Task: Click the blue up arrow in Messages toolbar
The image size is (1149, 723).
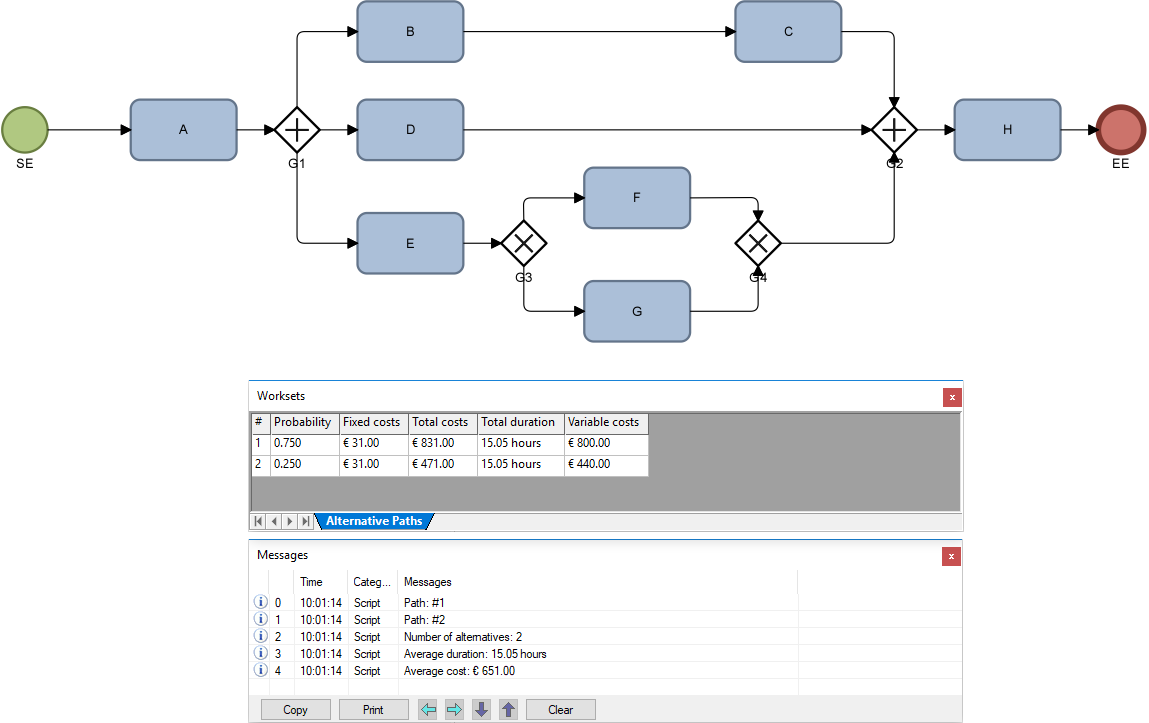Action: tap(509, 709)
